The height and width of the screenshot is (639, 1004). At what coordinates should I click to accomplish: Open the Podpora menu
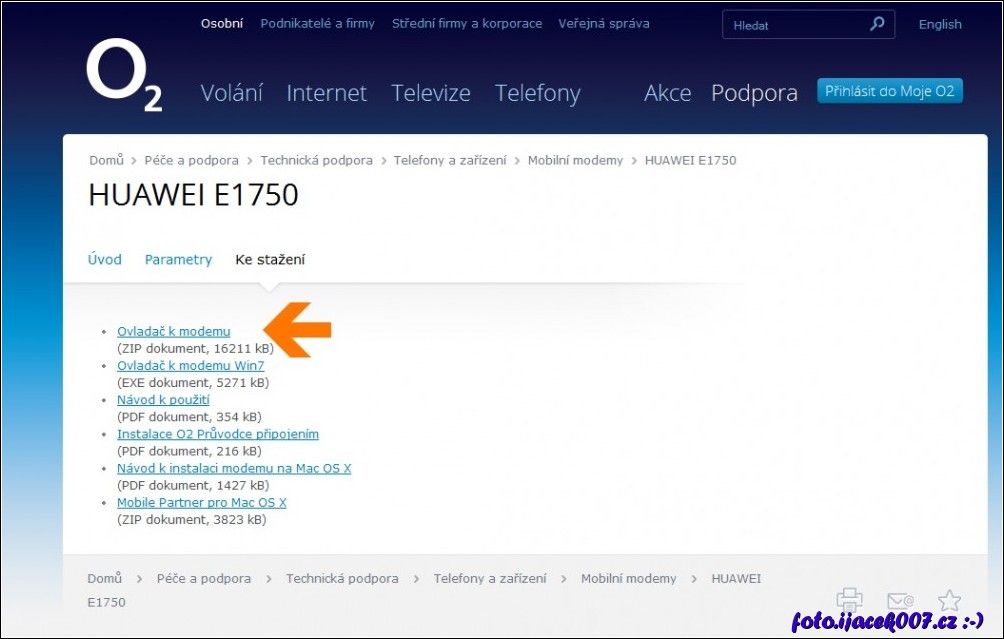coord(754,92)
